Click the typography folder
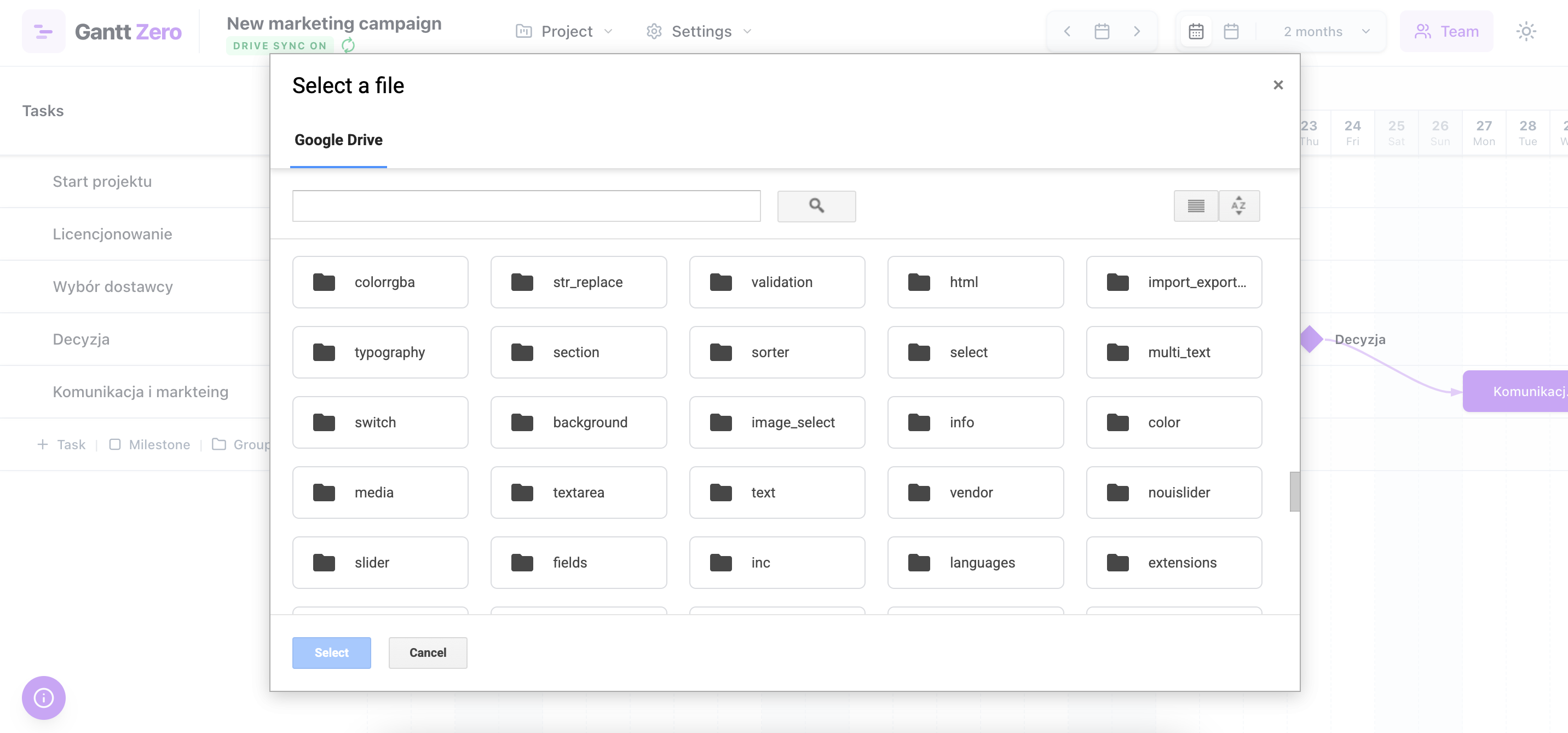Image resolution: width=1568 pixels, height=733 pixels. 381,352
